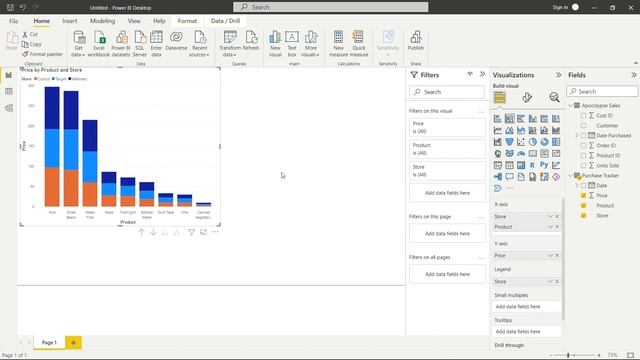Click in the Filters search box
This screenshot has height=360, width=640.
(x=447, y=92)
